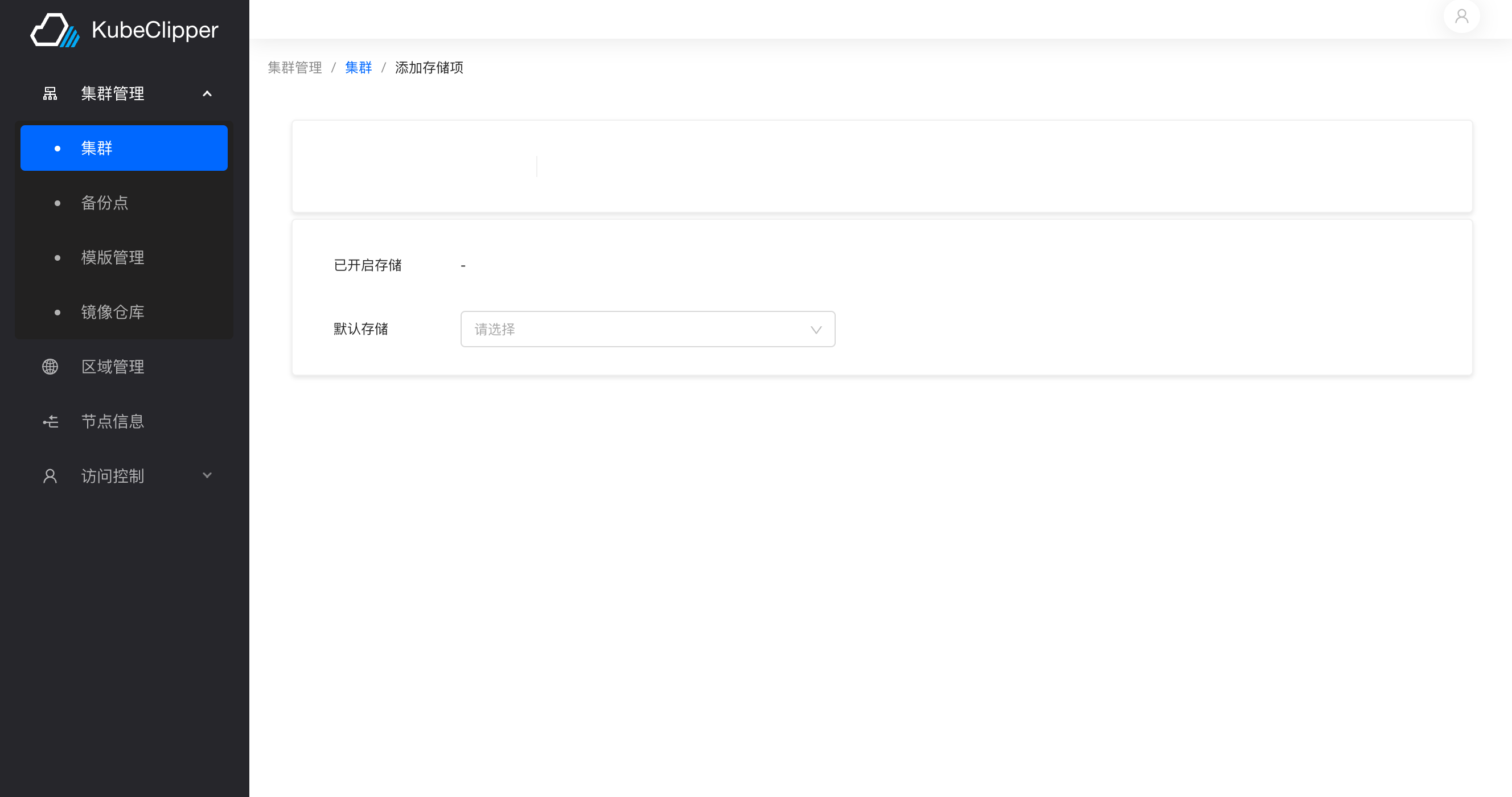The width and height of the screenshot is (1512, 797).
Task: Collapse the 集群管理 submenu via its chevron
Action: (207, 93)
